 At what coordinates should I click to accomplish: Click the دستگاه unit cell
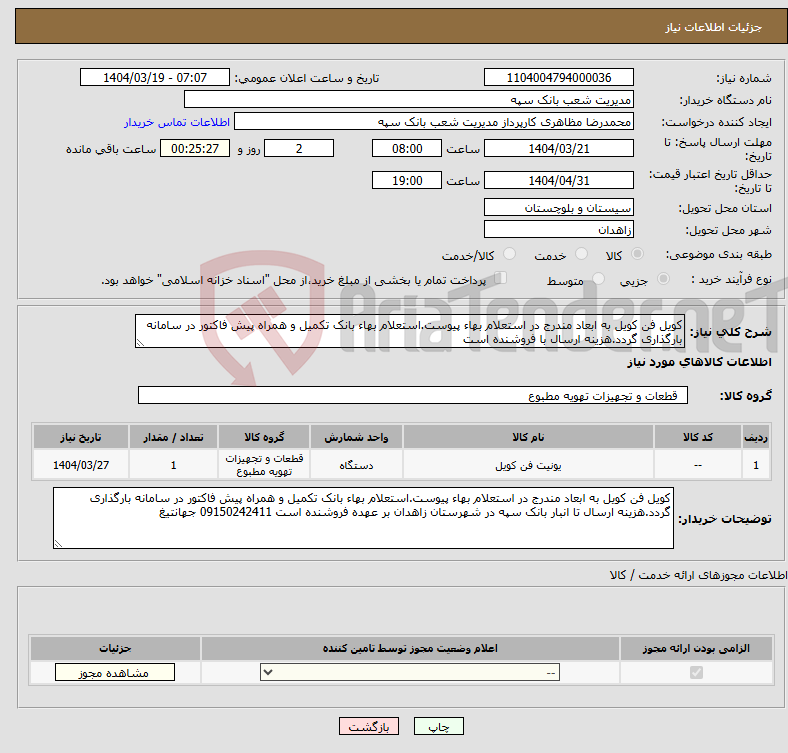point(356,465)
